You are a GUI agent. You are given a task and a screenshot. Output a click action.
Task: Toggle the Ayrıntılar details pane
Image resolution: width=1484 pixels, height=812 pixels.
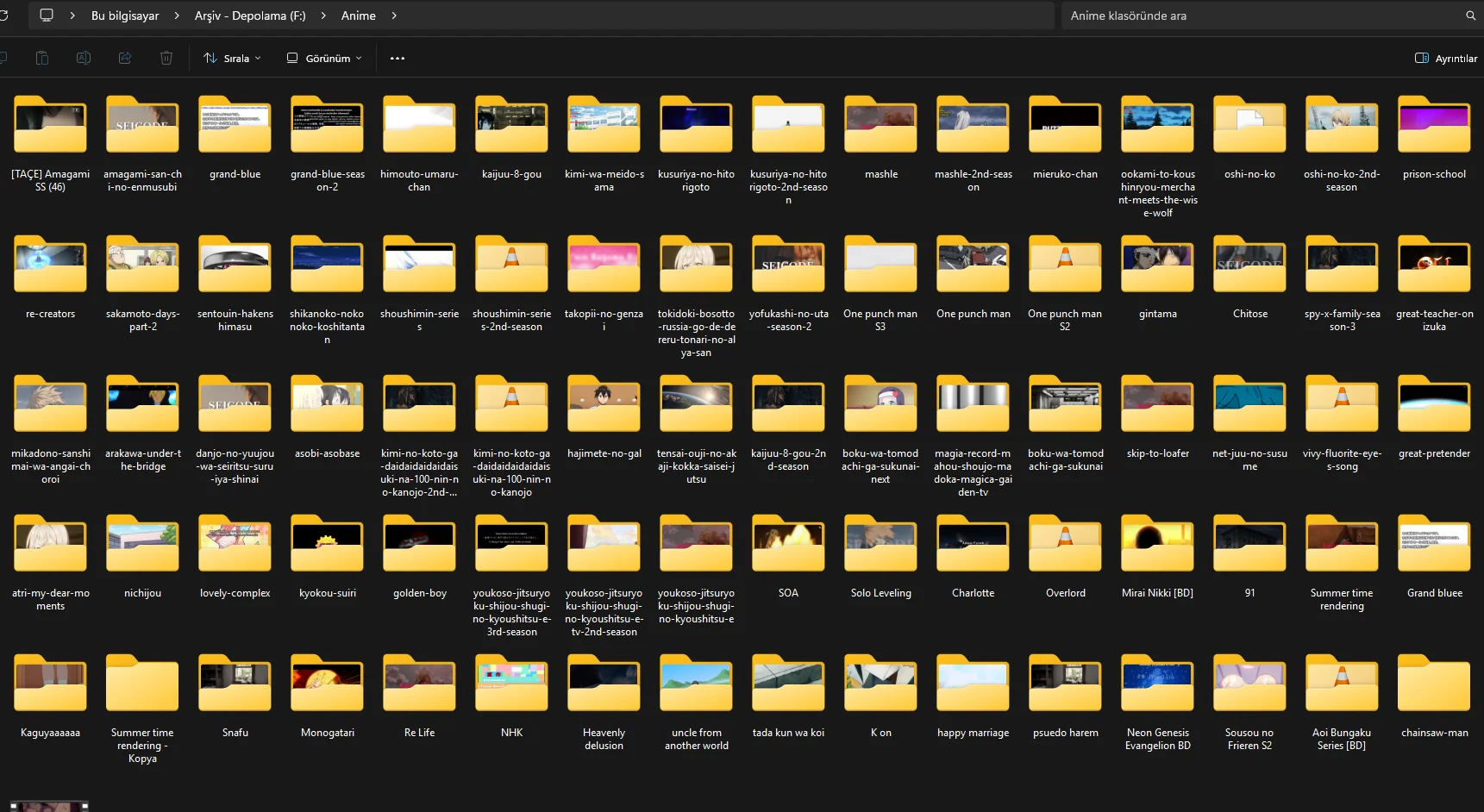tap(1446, 58)
